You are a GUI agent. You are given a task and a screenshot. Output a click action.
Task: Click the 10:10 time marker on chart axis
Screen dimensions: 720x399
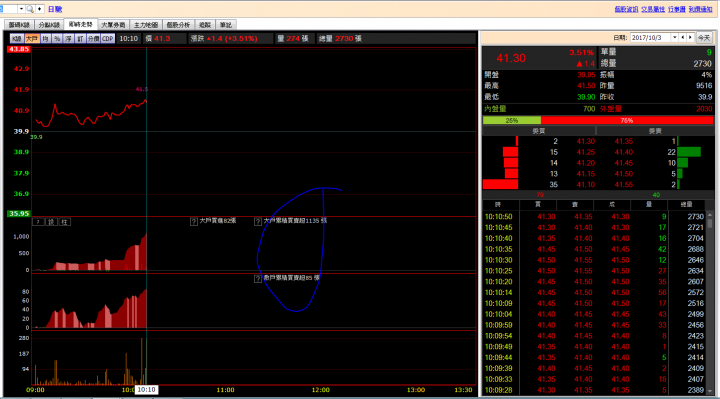[x=146, y=390]
